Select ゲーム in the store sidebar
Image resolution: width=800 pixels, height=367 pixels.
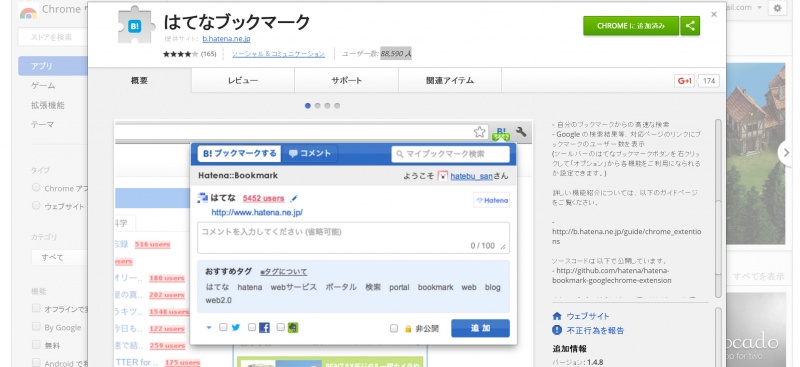pos(43,86)
